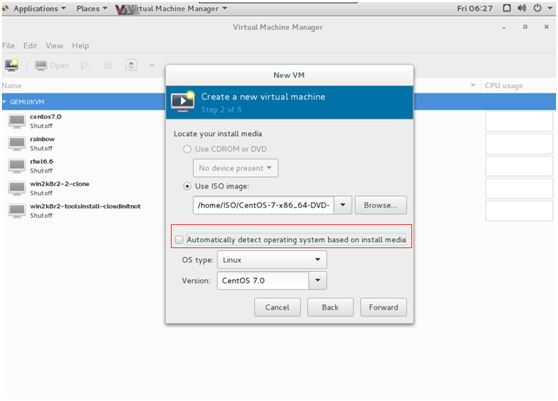The image size is (558, 401).
Task: Click the Pause VM toolbar icon
Action: pos(108,65)
